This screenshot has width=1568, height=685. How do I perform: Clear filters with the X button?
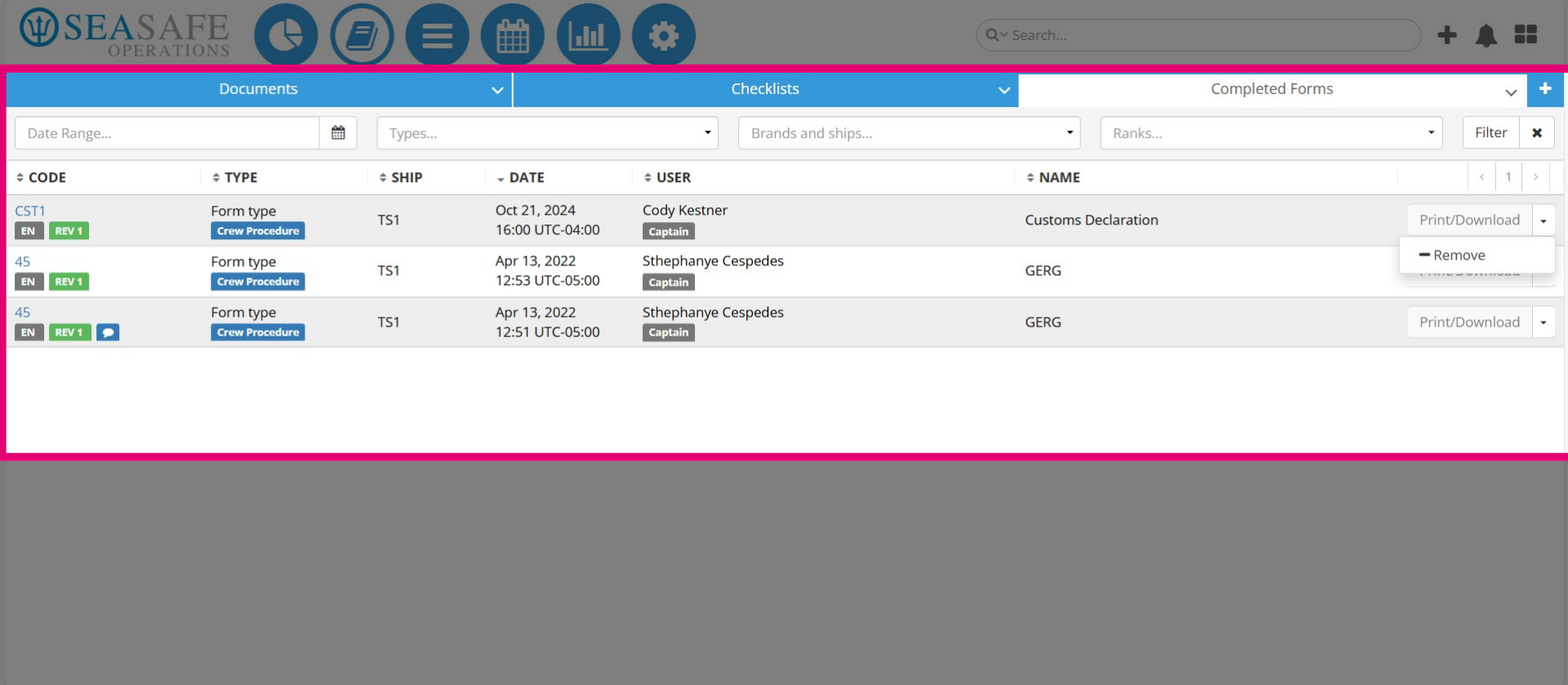pos(1537,133)
